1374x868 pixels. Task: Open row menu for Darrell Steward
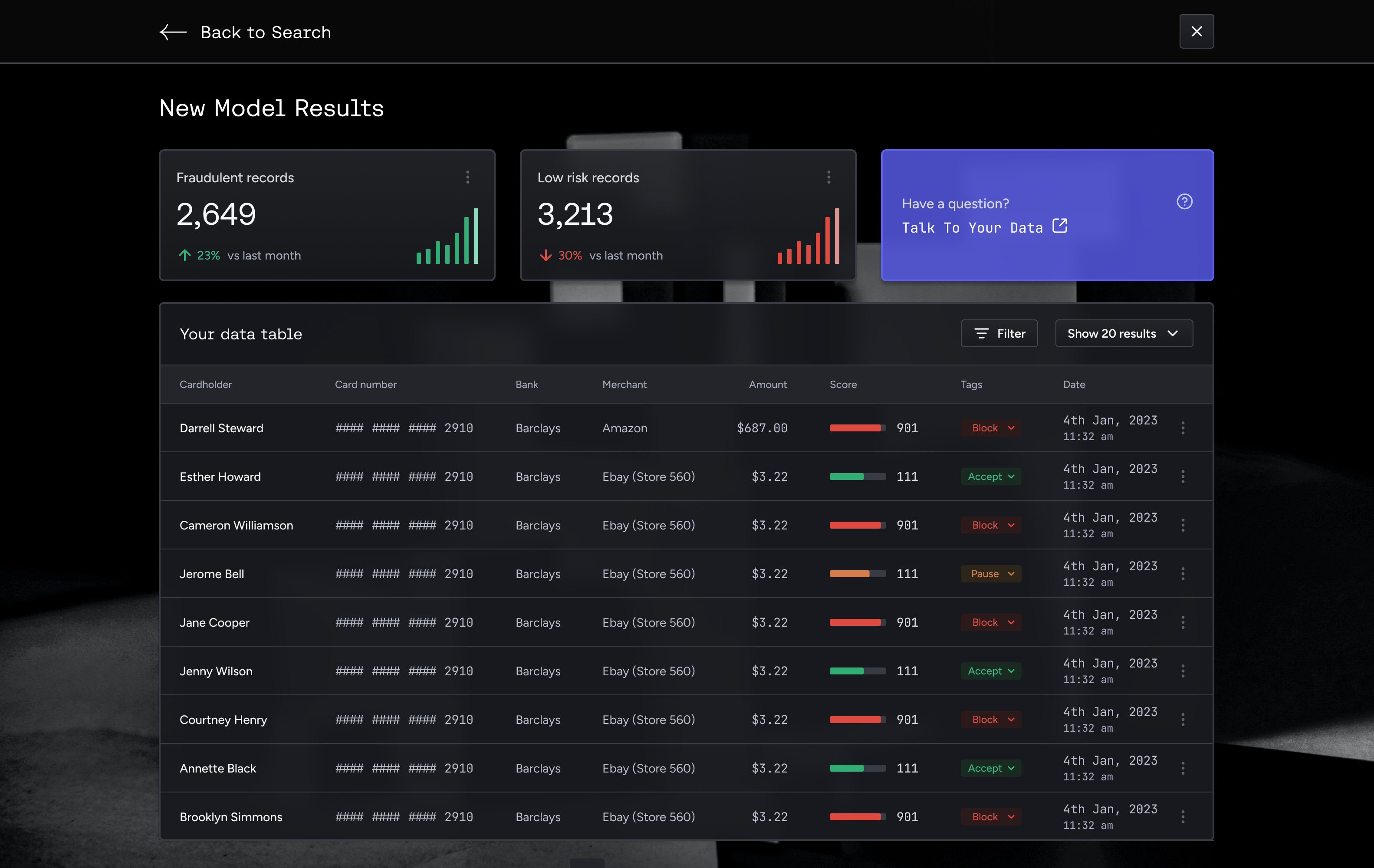point(1183,428)
